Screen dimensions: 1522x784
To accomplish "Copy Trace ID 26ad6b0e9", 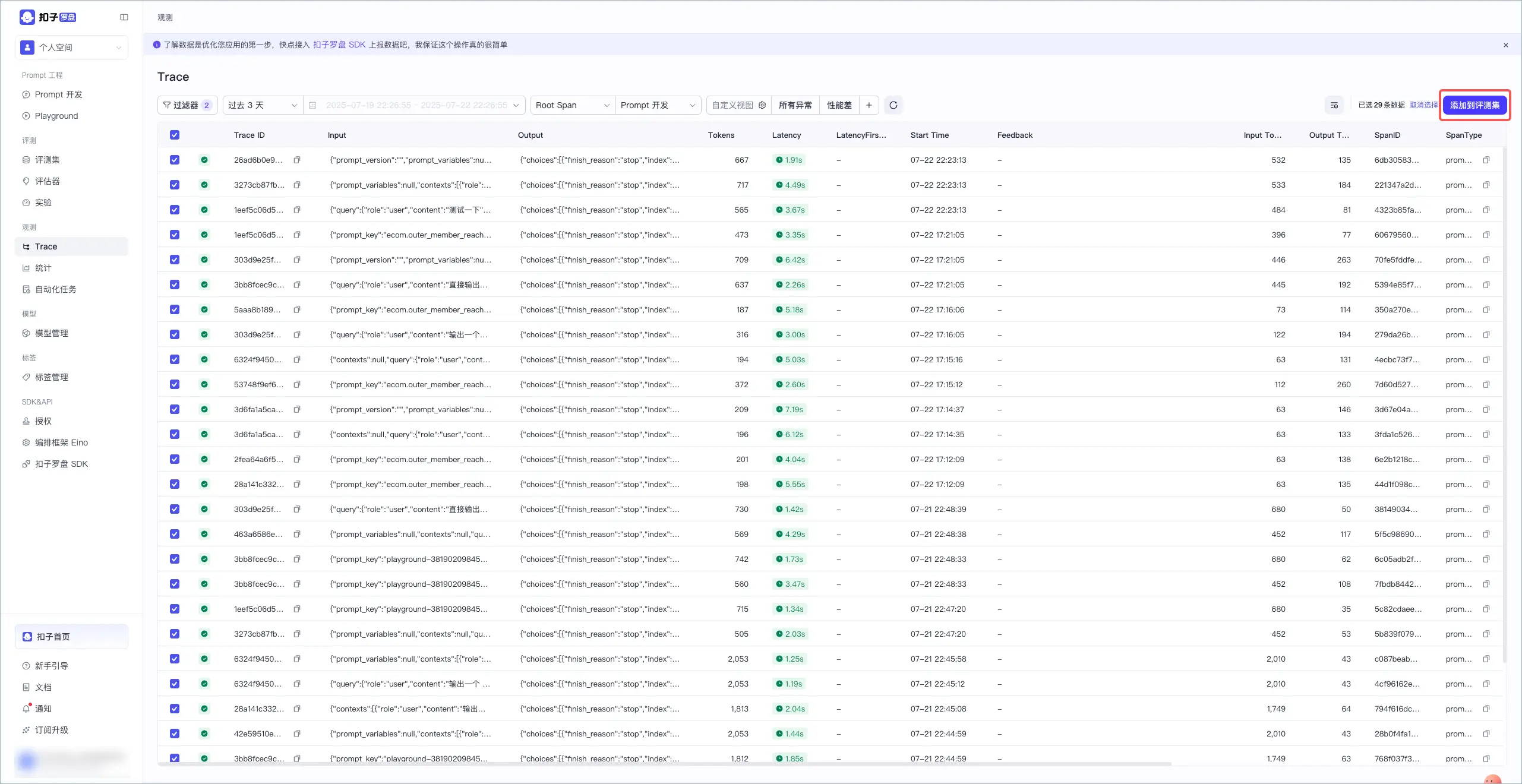I will point(297,160).
